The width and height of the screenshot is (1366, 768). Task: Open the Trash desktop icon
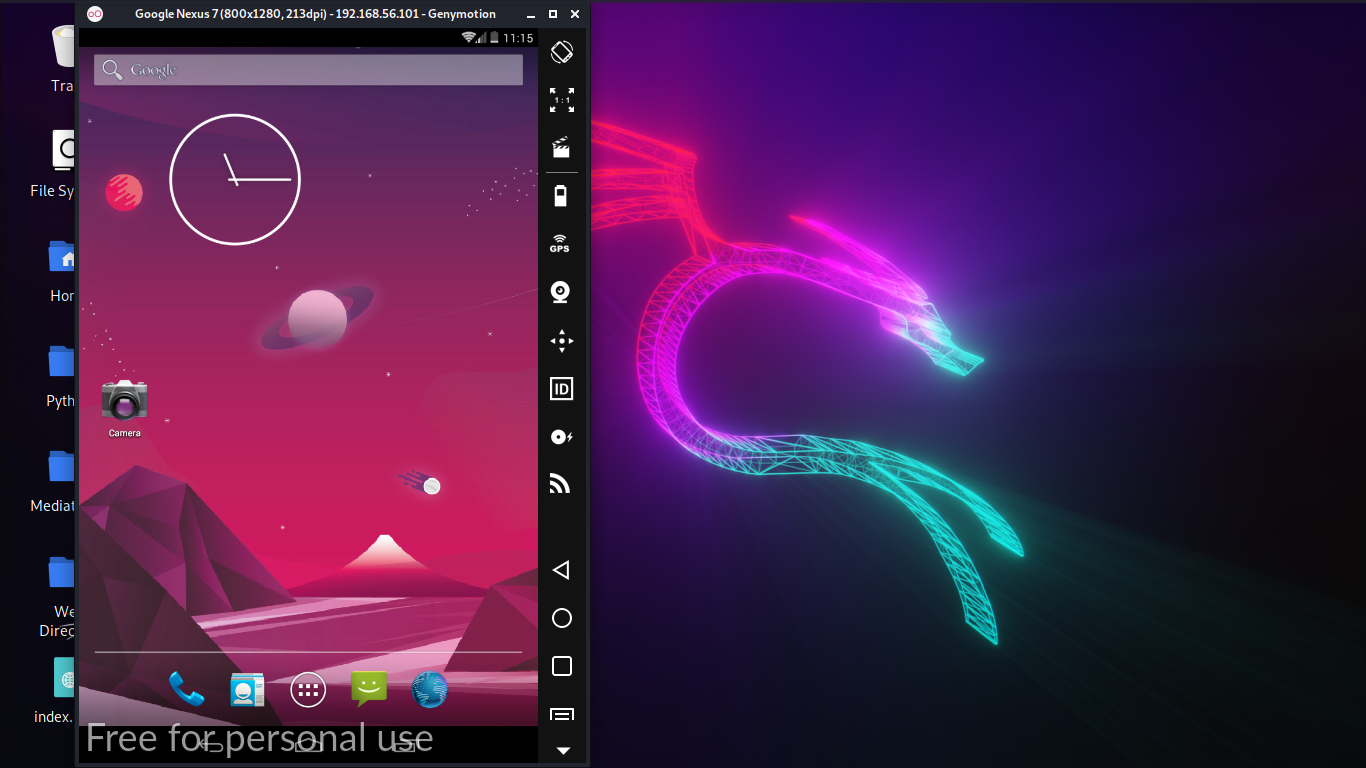click(x=63, y=58)
